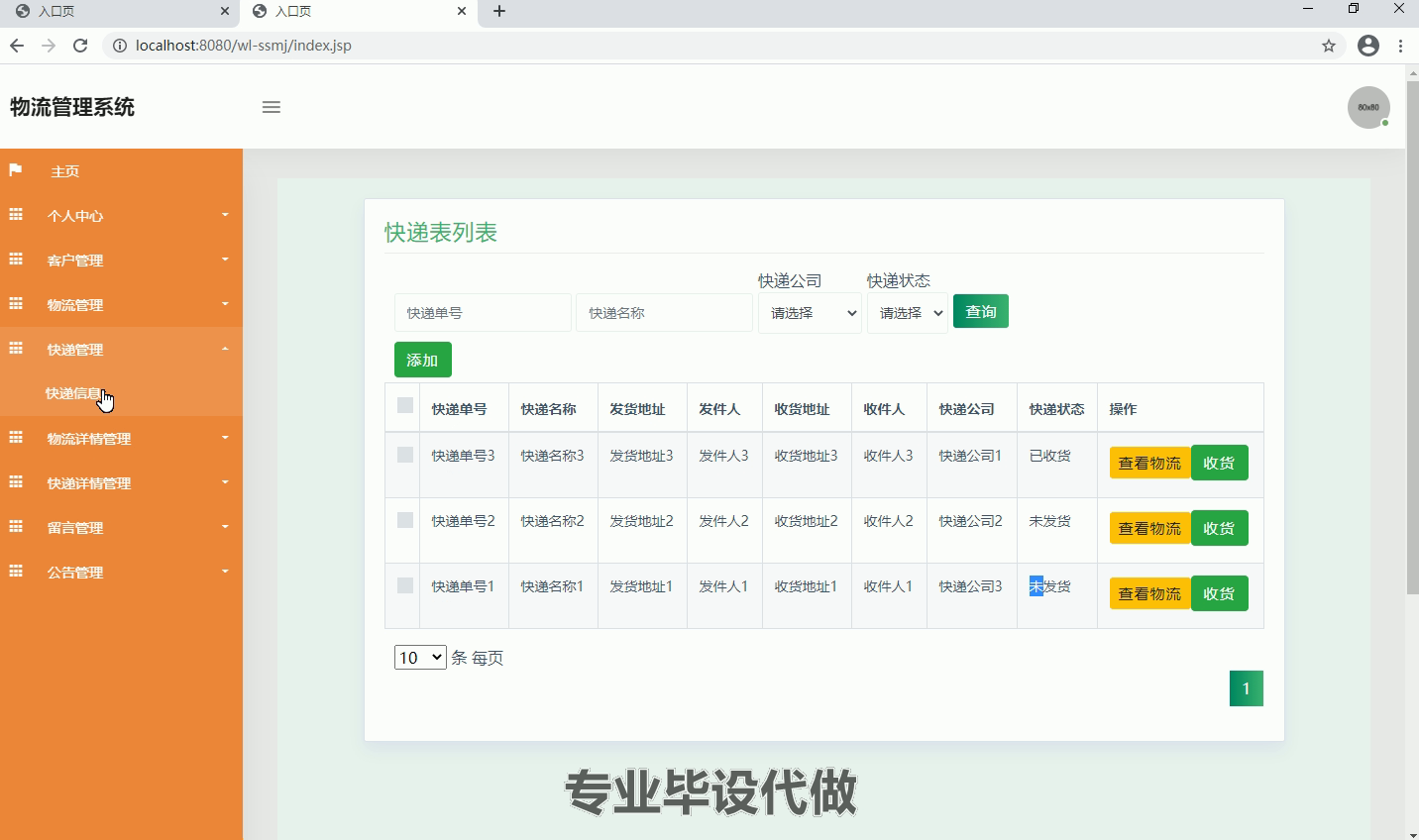
Task: Click the green 添加 button
Action: point(422,360)
